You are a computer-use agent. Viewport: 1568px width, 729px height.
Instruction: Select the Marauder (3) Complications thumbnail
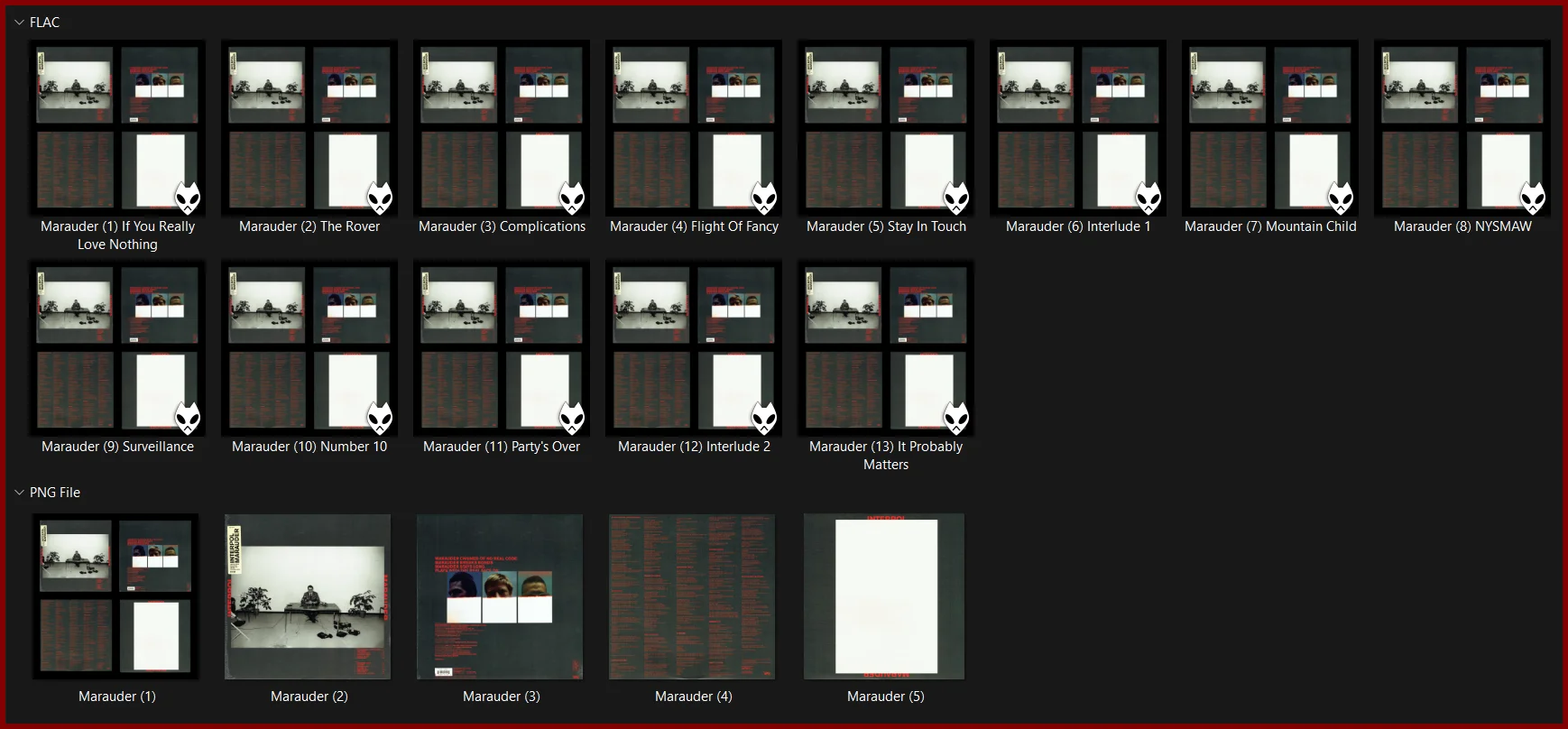click(x=502, y=127)
